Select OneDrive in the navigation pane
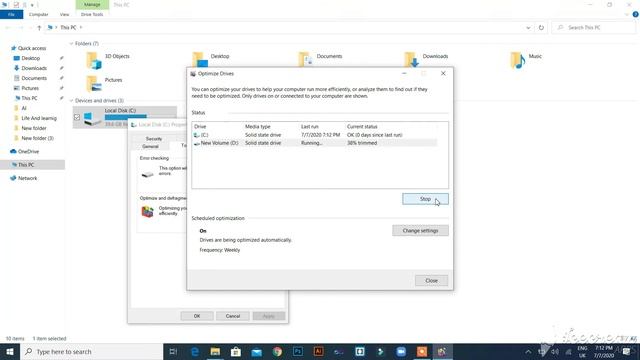 pos(28,151)
